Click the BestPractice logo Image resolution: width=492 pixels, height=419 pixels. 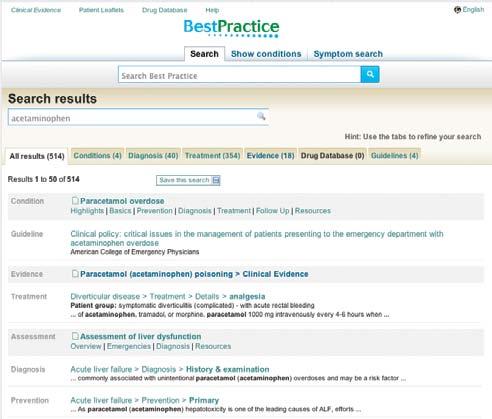(231, 28)
